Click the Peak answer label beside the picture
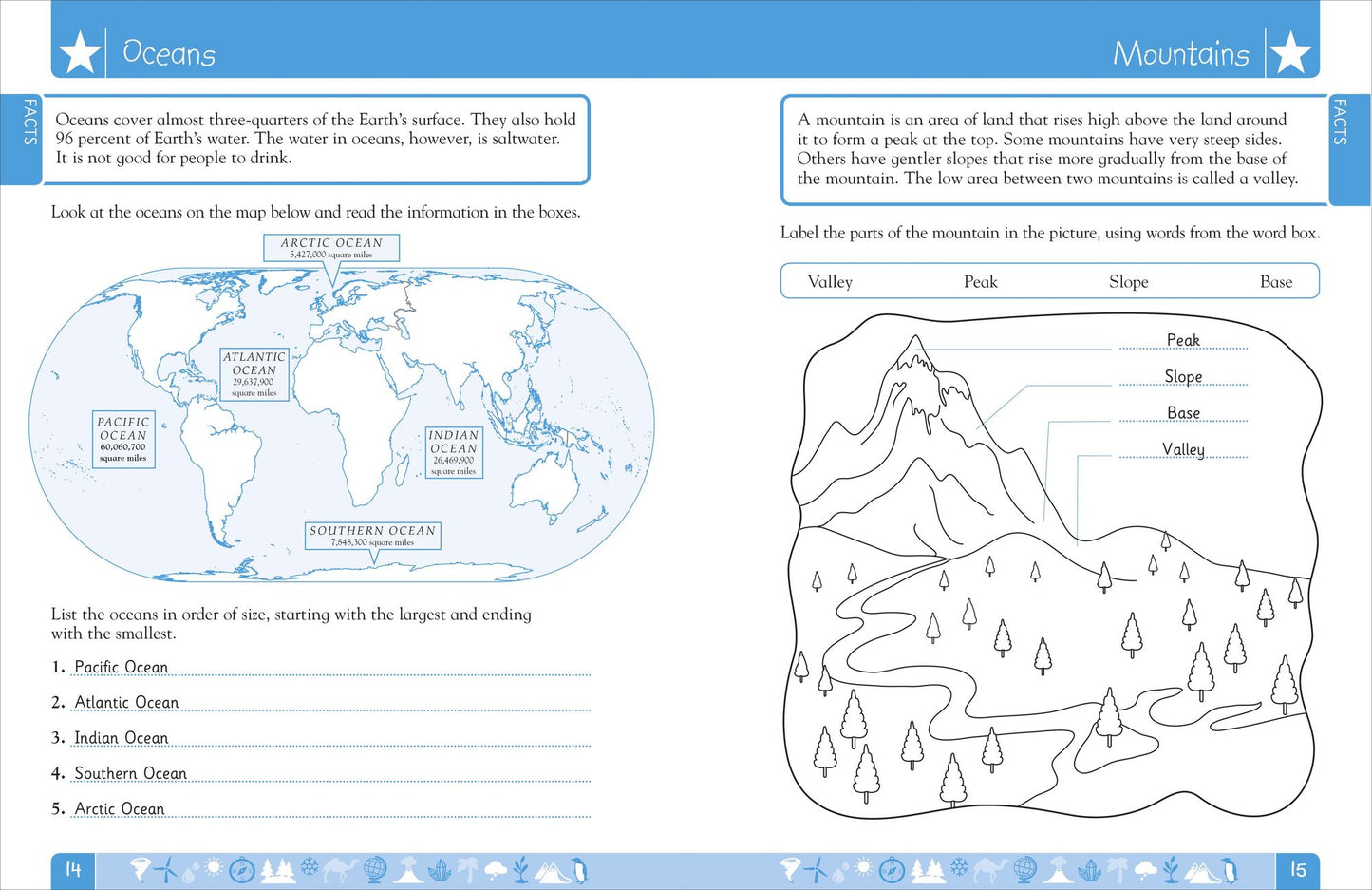 pos(1183,340)
